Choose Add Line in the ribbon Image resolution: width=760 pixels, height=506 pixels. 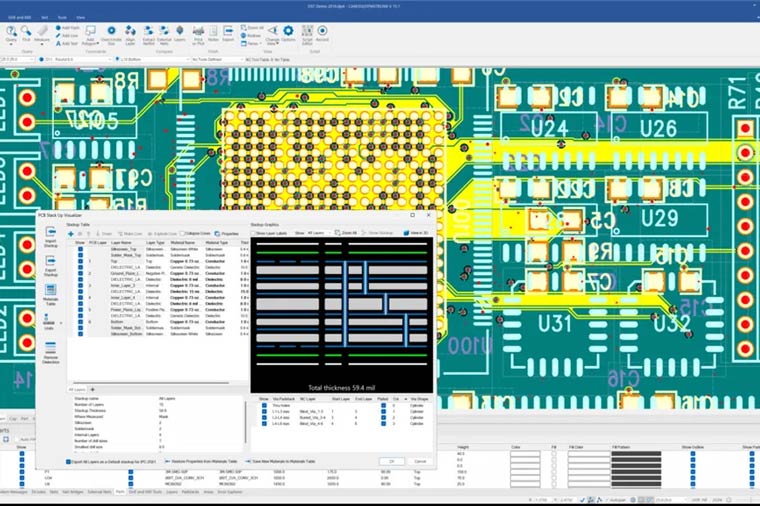(x=67, y=36)
